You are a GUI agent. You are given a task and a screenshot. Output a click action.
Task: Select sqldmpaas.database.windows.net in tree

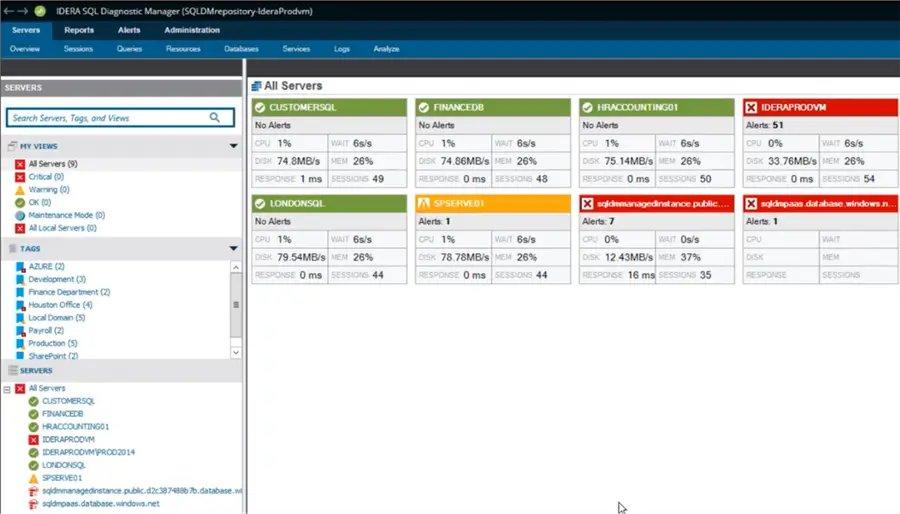101,504
